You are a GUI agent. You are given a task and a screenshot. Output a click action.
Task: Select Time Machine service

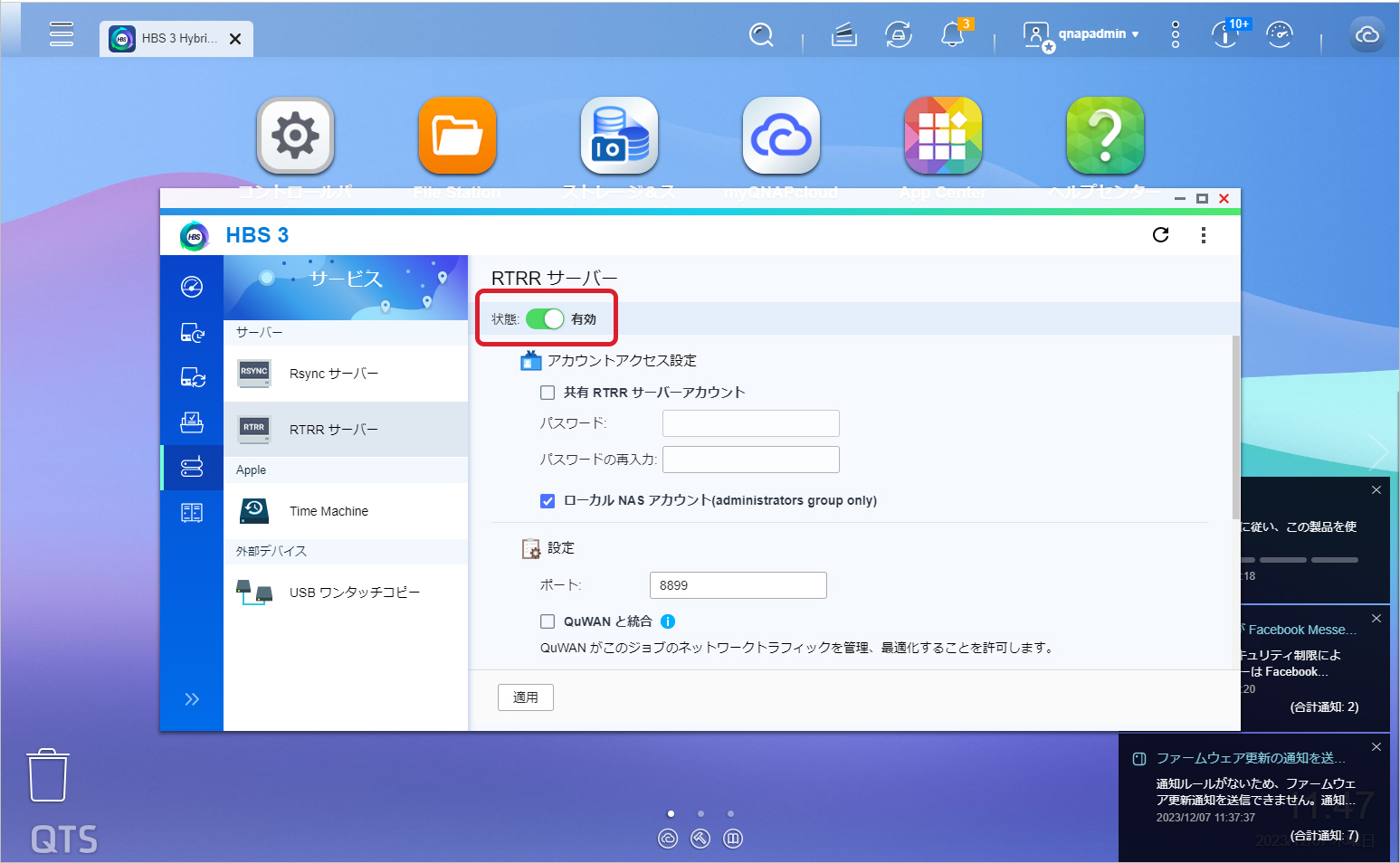point(346,511)
